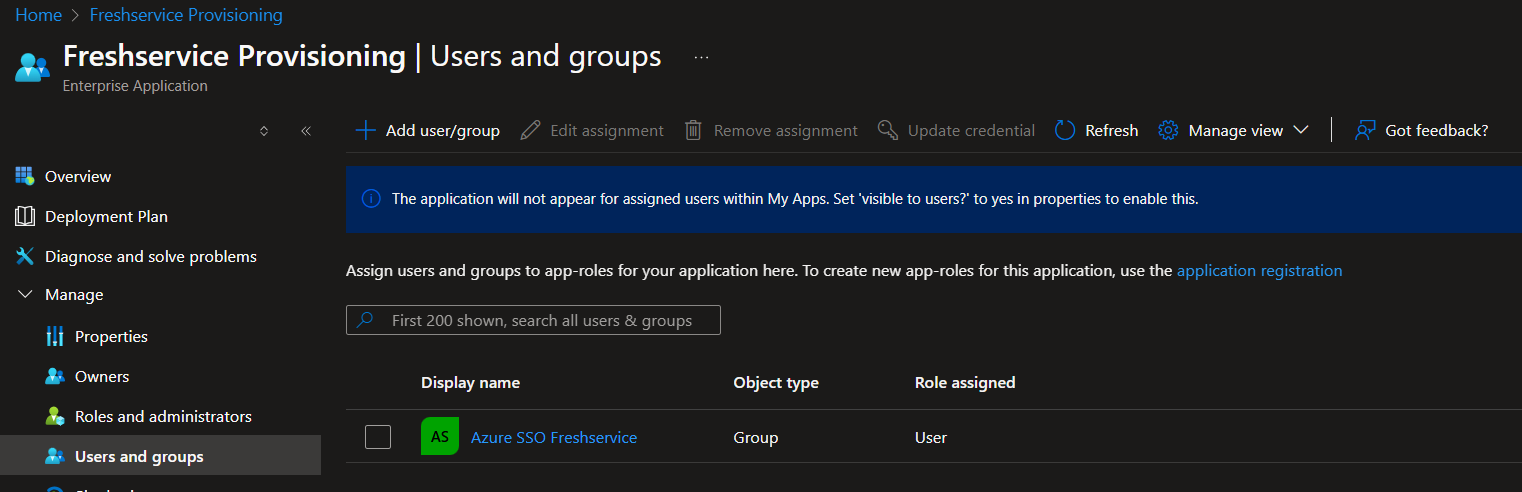Click the Diagnose and solve problems wrench icon
The image size is (1522, 492).
click(x=25, y=256)
